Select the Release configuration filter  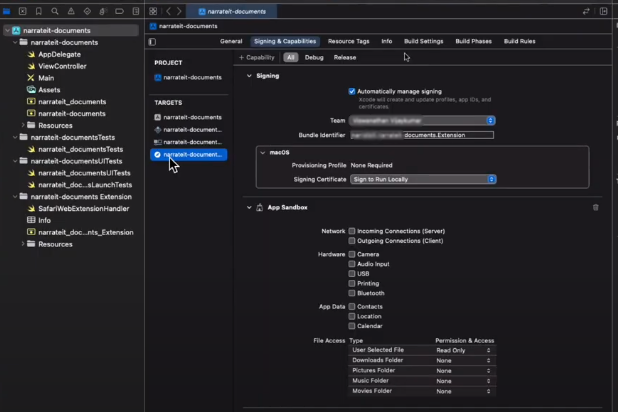pos(344,58)
